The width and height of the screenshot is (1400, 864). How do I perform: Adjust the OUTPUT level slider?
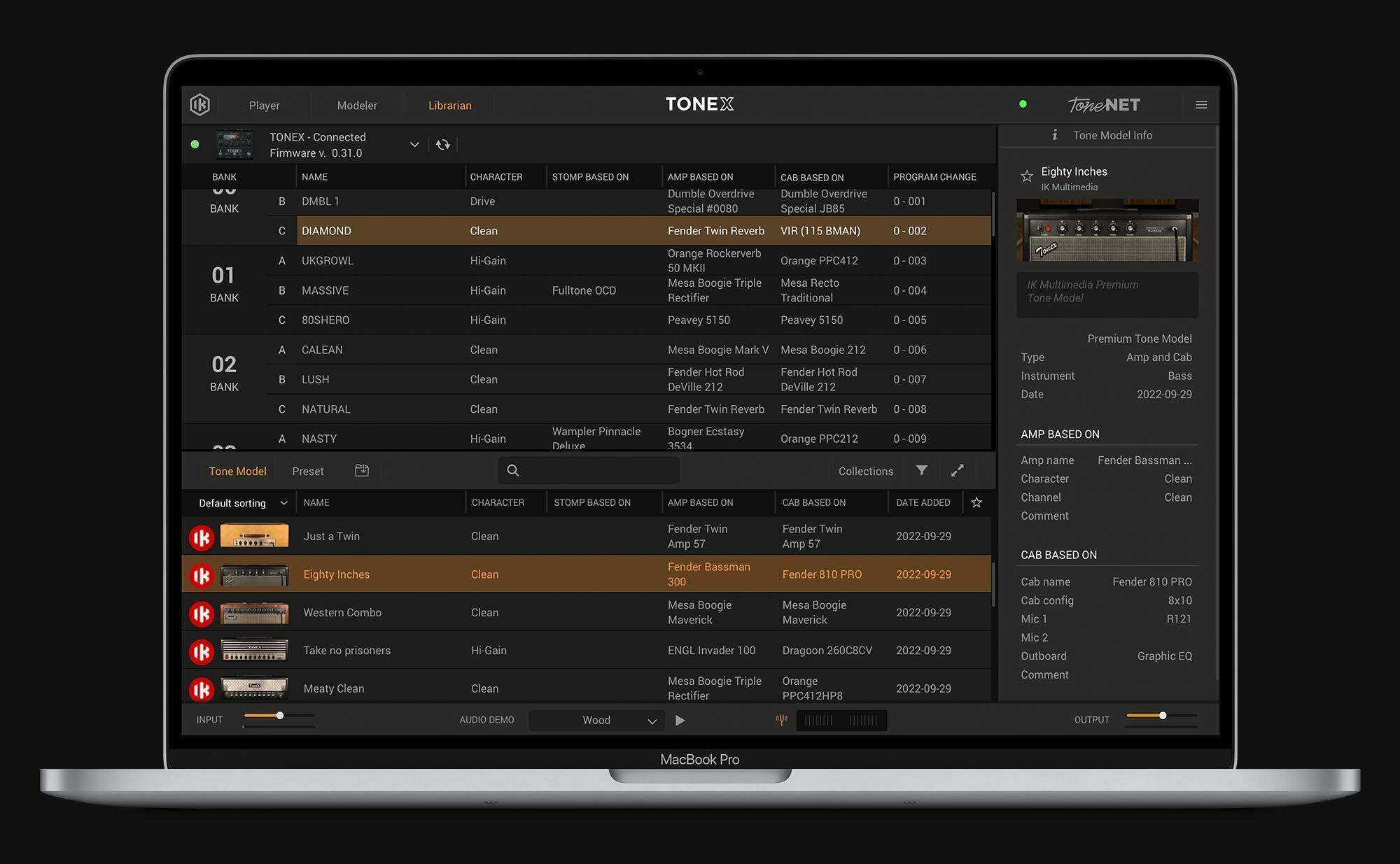(x=1162, y=716)
